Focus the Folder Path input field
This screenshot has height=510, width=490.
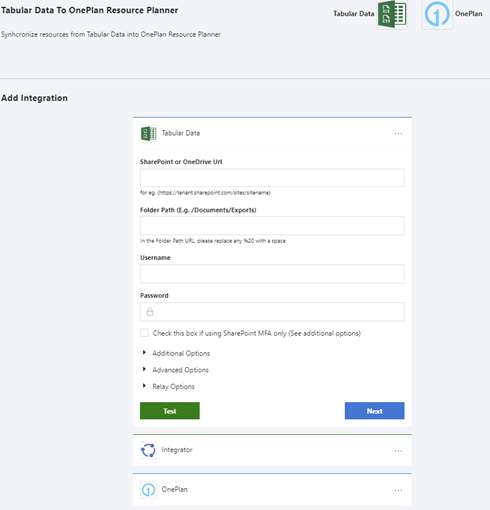coord(272,226)
